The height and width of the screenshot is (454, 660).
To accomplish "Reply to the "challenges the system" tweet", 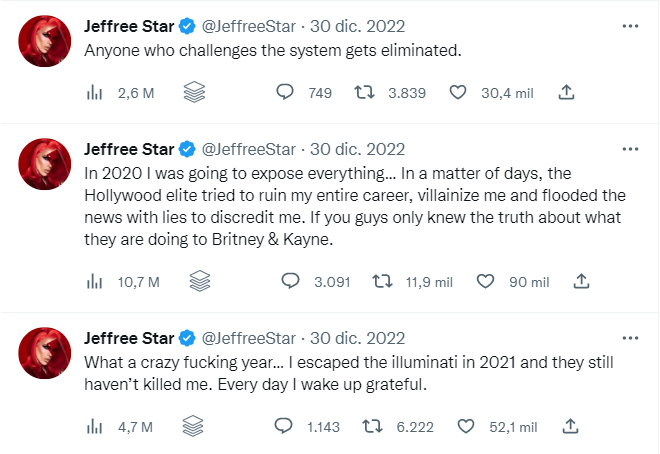I will 285,93.
